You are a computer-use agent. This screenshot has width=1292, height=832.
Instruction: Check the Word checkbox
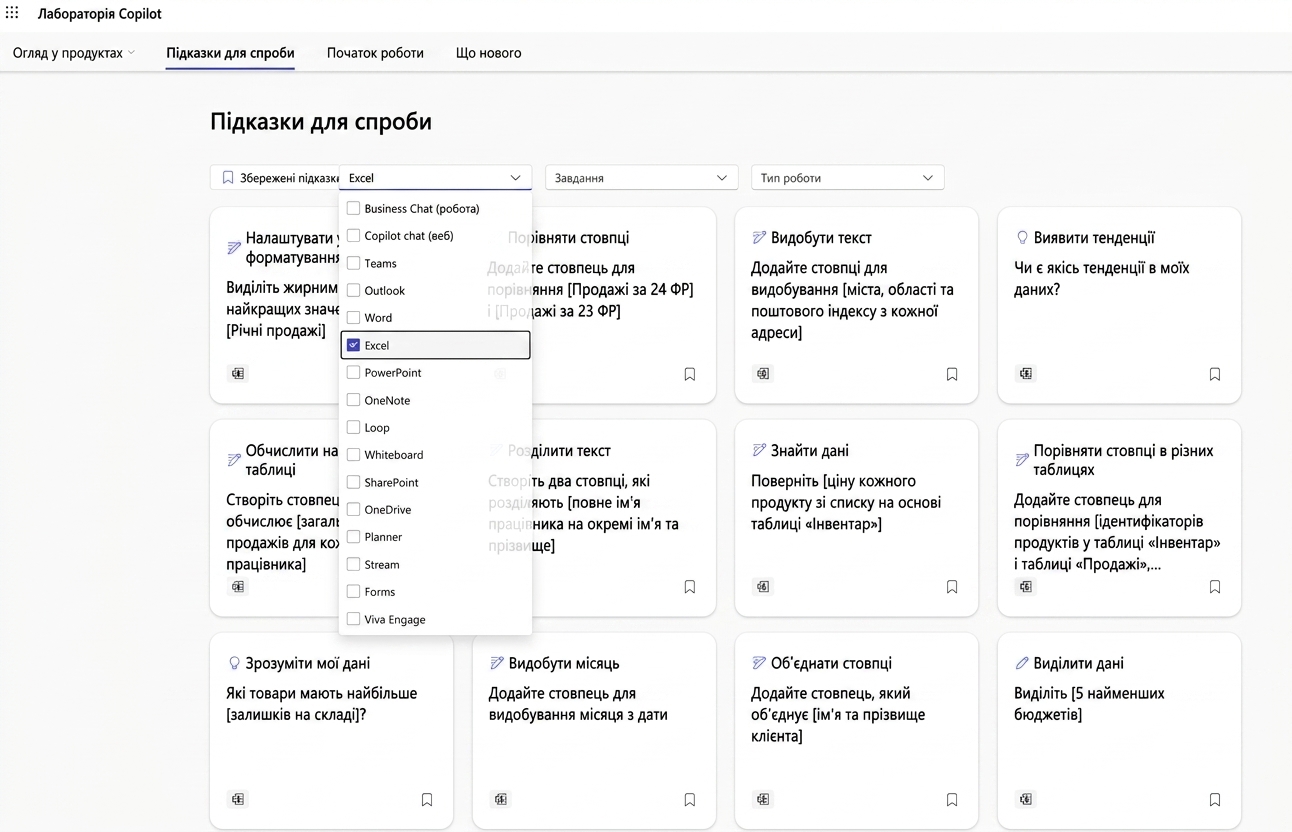click(353, 318)
